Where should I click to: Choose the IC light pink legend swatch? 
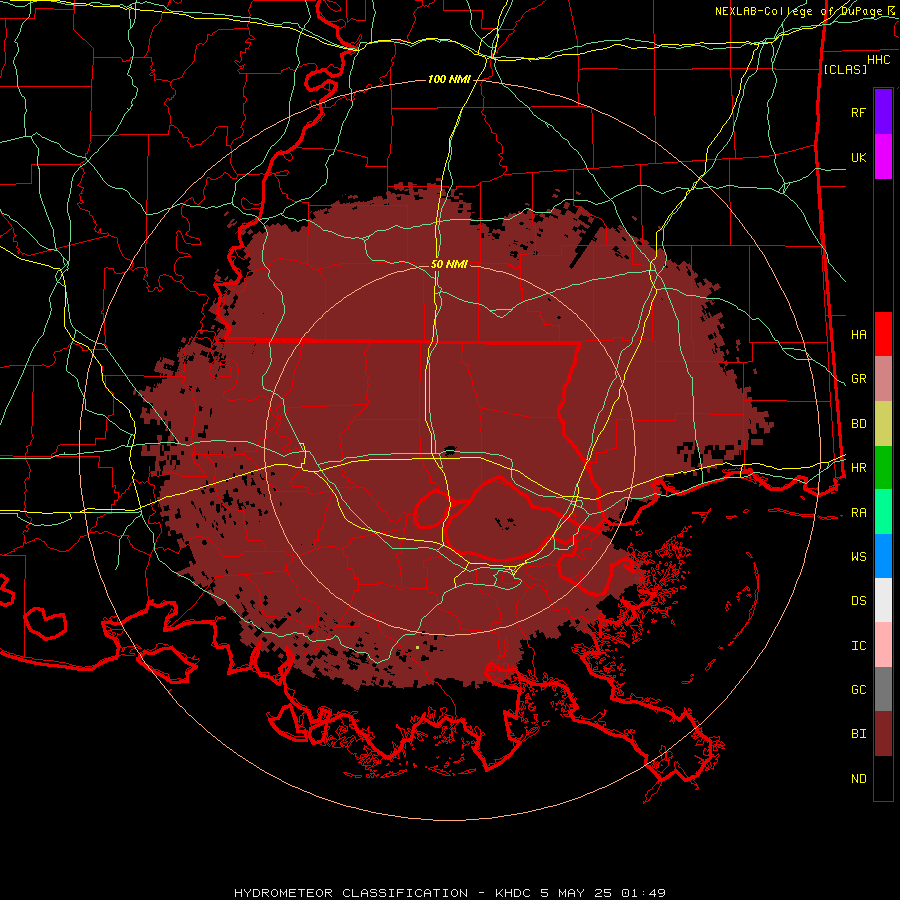(883, 645)
